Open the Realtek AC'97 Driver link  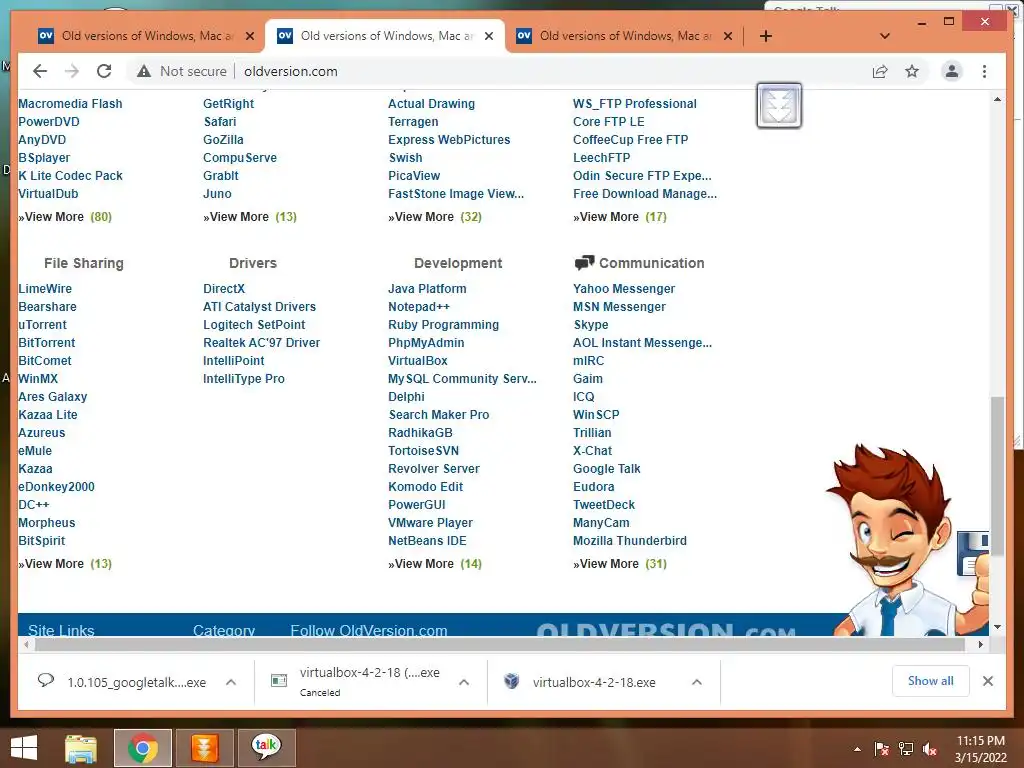tap(261, 343)
